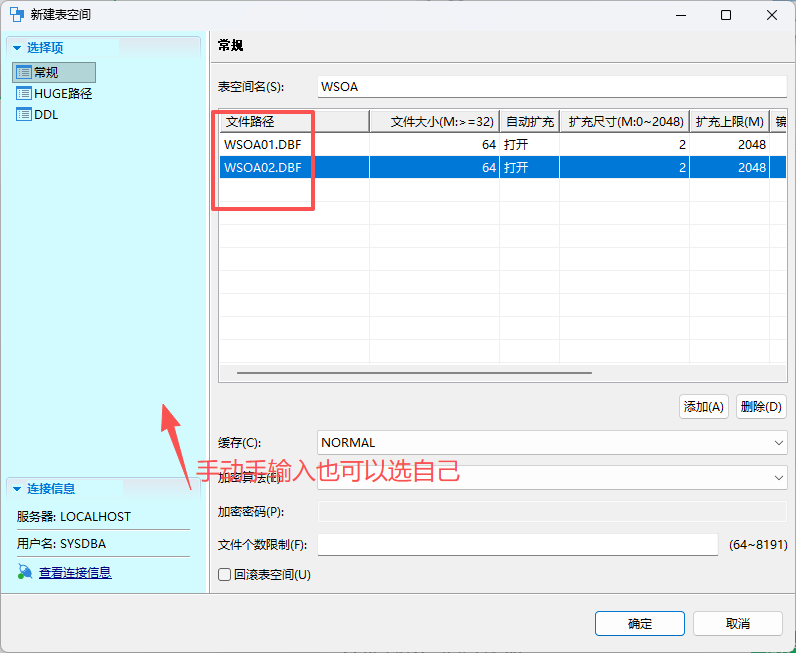The height and width of the screenshot is (653, 796).
Task: Click the 2048 limit cell of WSOA02.DBF
Action: tap(729, 168)
